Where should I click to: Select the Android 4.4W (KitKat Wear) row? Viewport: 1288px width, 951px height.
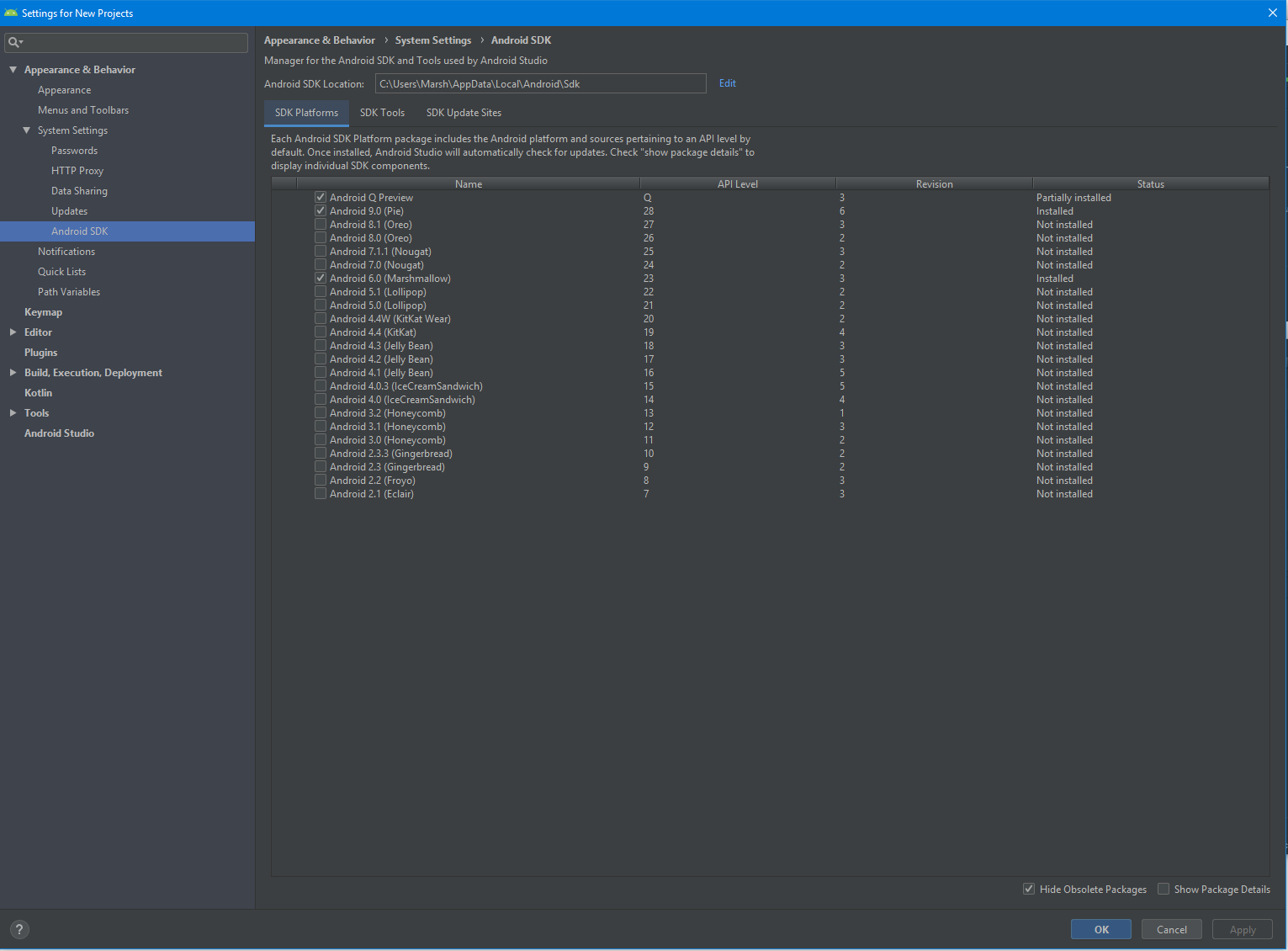click(770, 318)
